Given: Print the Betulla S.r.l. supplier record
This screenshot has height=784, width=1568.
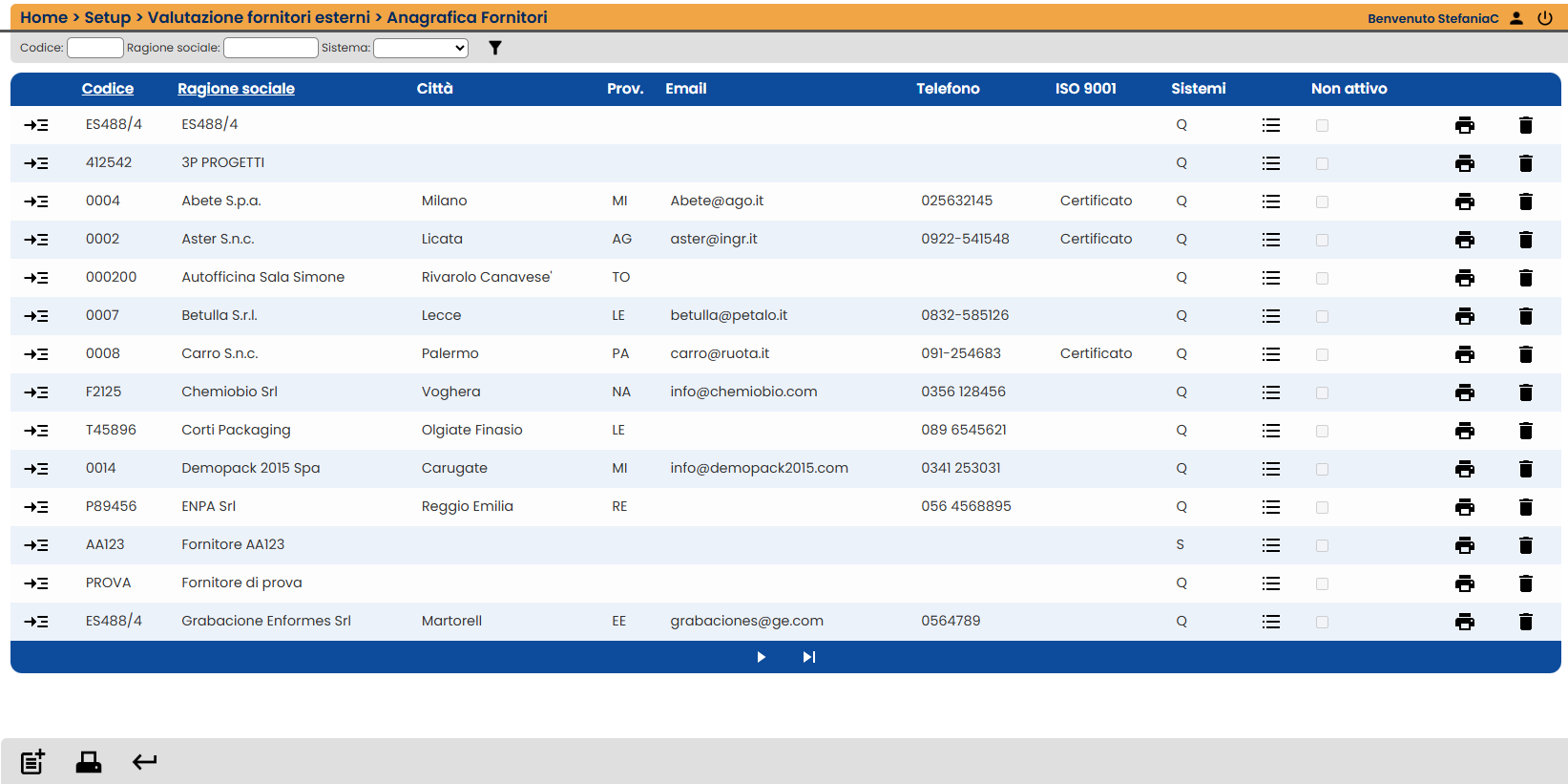Looking at the screenshot, I should click(x=1465, y=316).
